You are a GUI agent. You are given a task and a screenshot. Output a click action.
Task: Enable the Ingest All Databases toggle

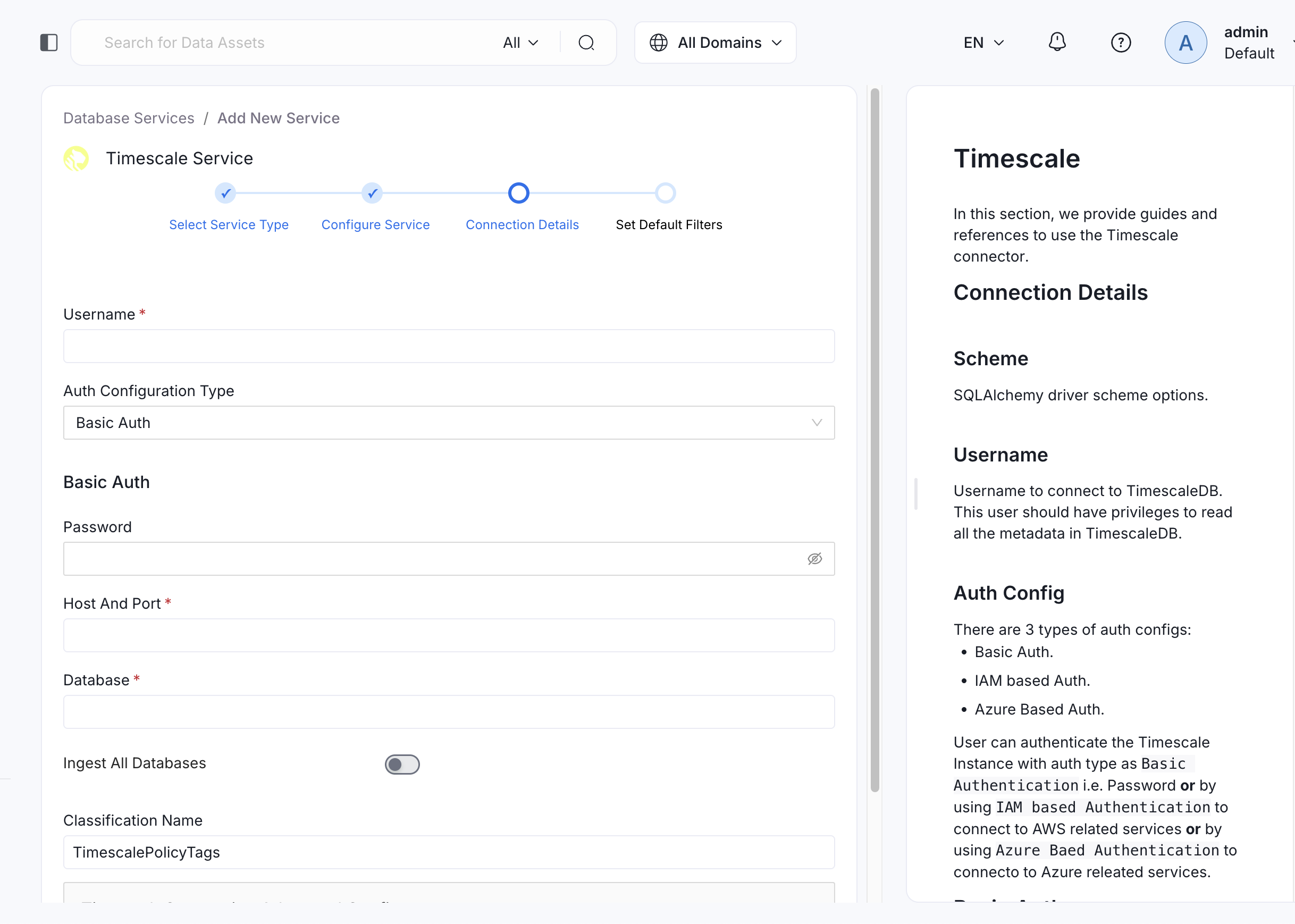[x=402, y=764]
